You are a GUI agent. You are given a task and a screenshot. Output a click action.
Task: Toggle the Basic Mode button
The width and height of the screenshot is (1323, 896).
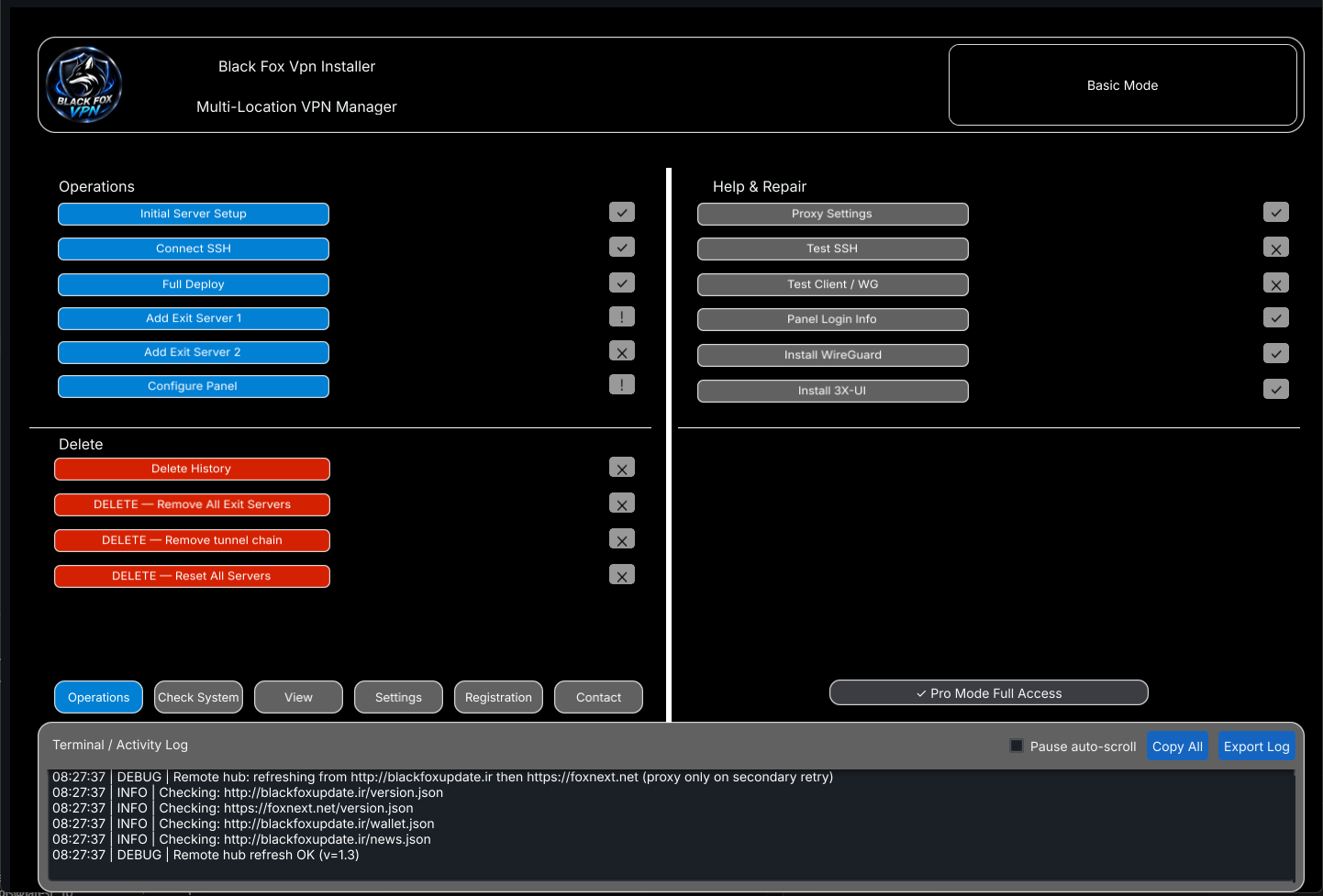(x=1123, y=85)
